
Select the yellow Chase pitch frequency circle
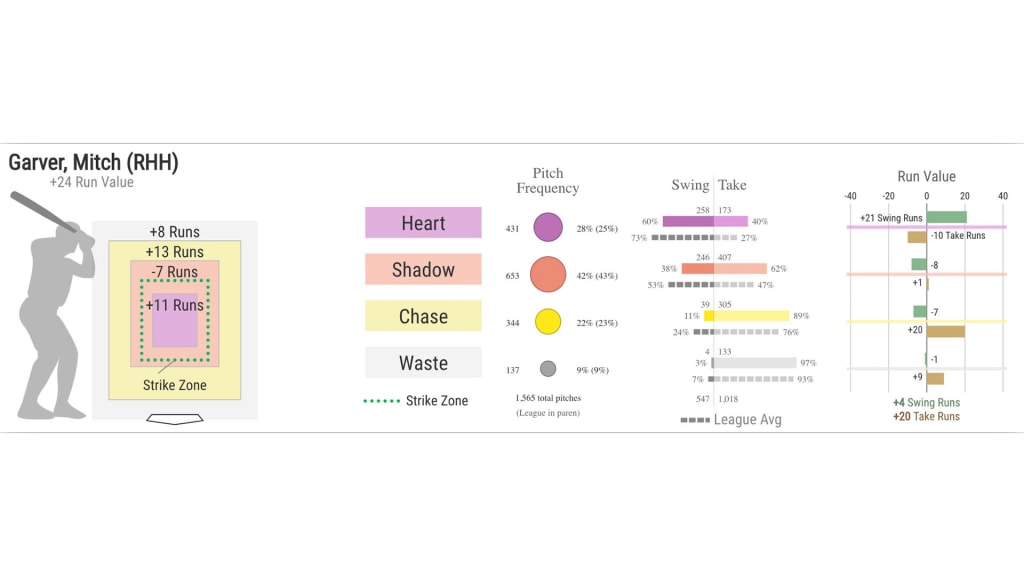(x=548, y=321)
